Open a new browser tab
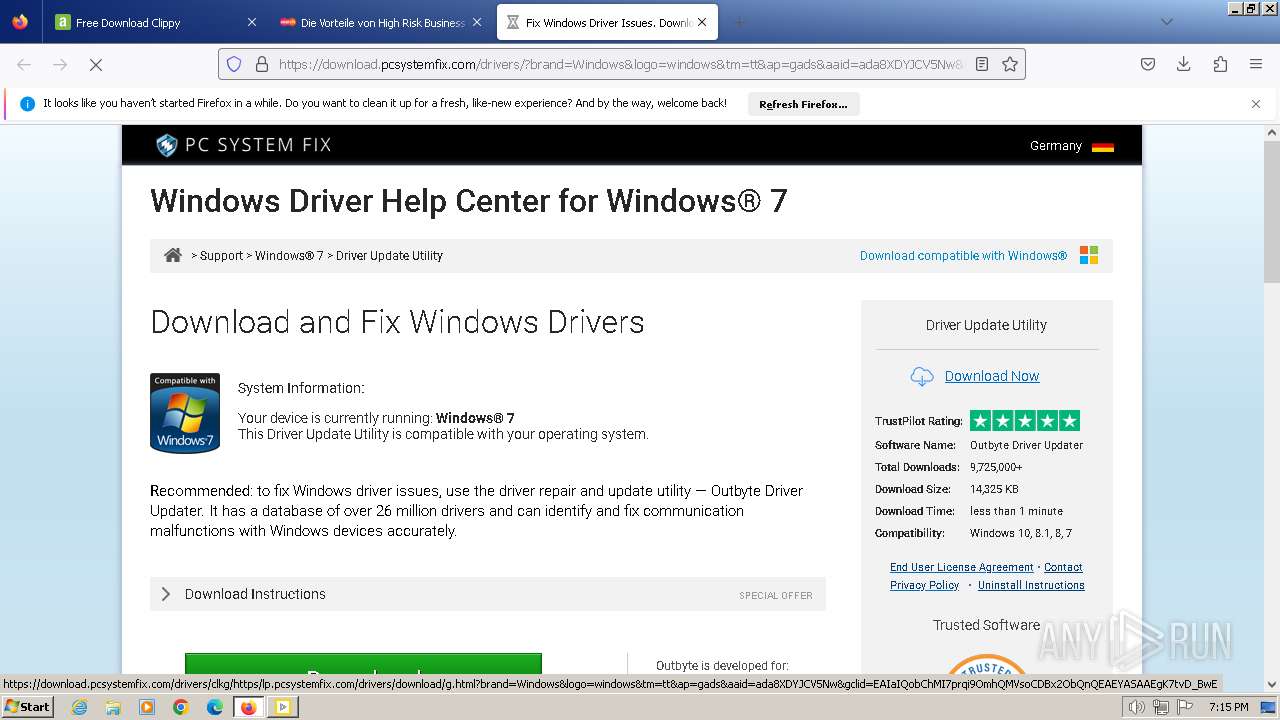Screen dimensions: 1280x720 pos(740,22)
